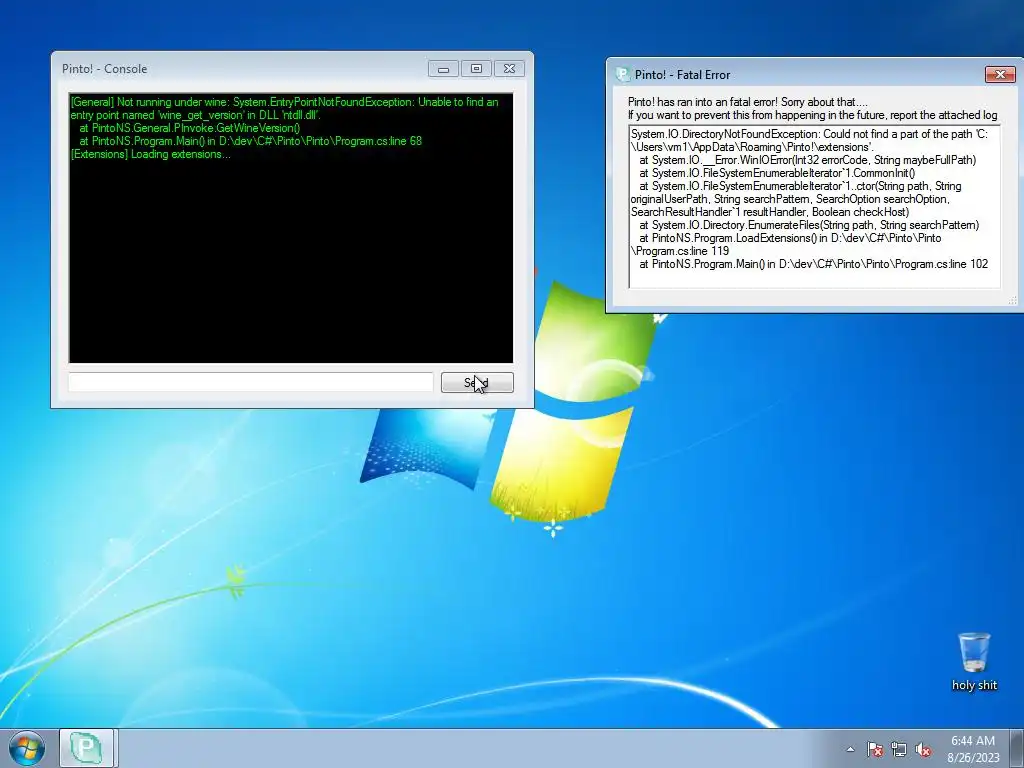Image resolution: width=1024 pixels, height=768 pixels.
Task: Click the date 8/26/2023 in tray
Action: tap(973, 758)
